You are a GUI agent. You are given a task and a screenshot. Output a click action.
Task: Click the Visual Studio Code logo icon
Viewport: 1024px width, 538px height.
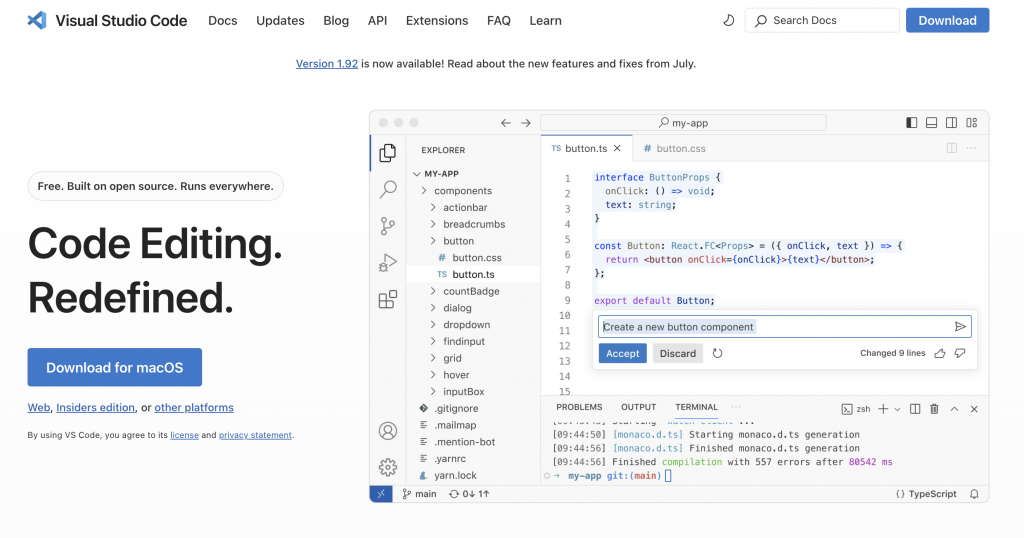pyautogui.click(x=37, y=20)
